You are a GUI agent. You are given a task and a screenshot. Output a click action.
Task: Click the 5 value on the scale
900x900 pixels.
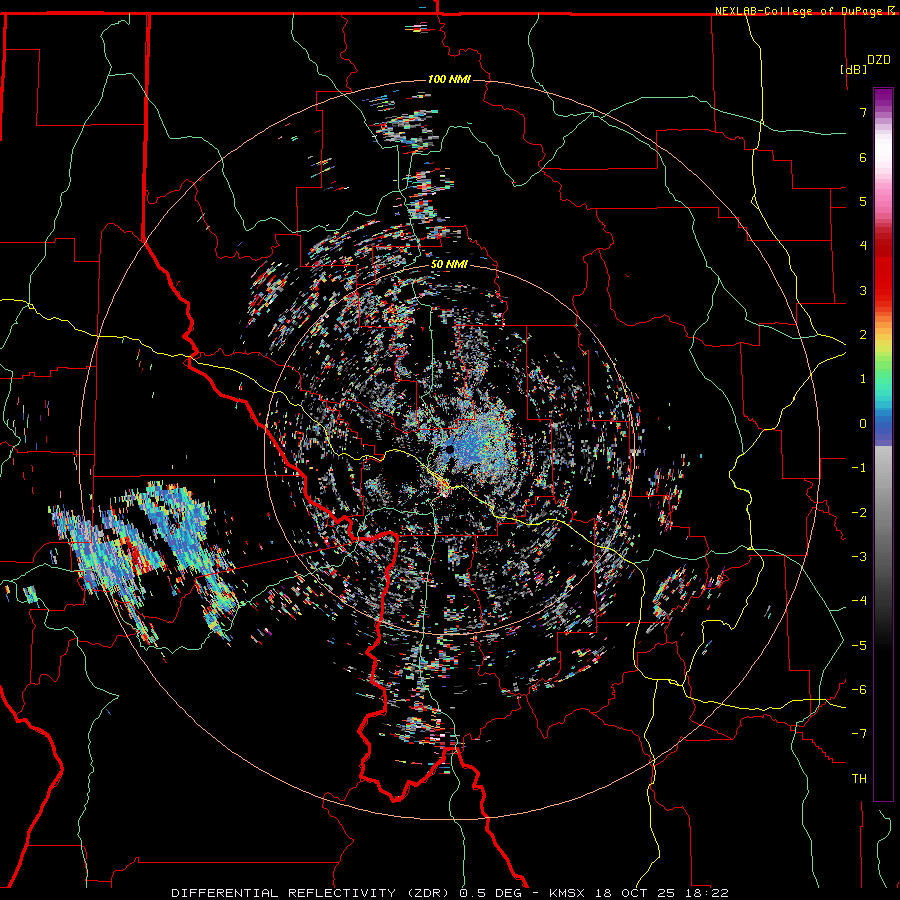point(863,201)
